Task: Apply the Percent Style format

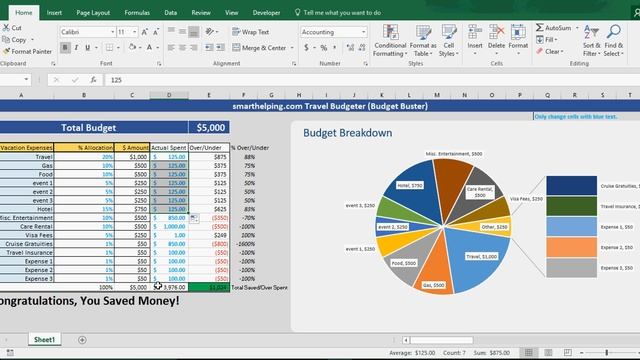Action: pos(324,48)
